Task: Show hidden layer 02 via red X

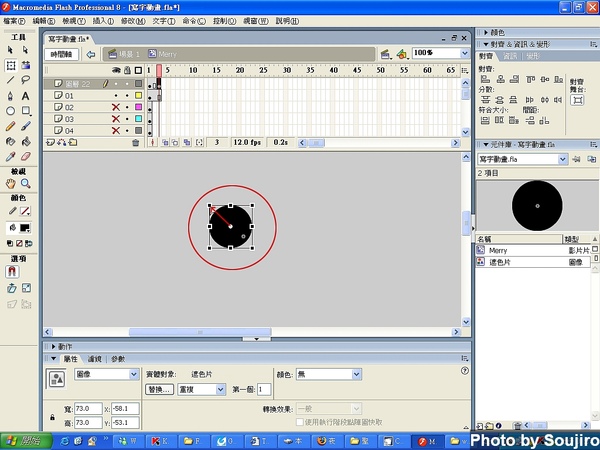Action: tap(115, 107)
